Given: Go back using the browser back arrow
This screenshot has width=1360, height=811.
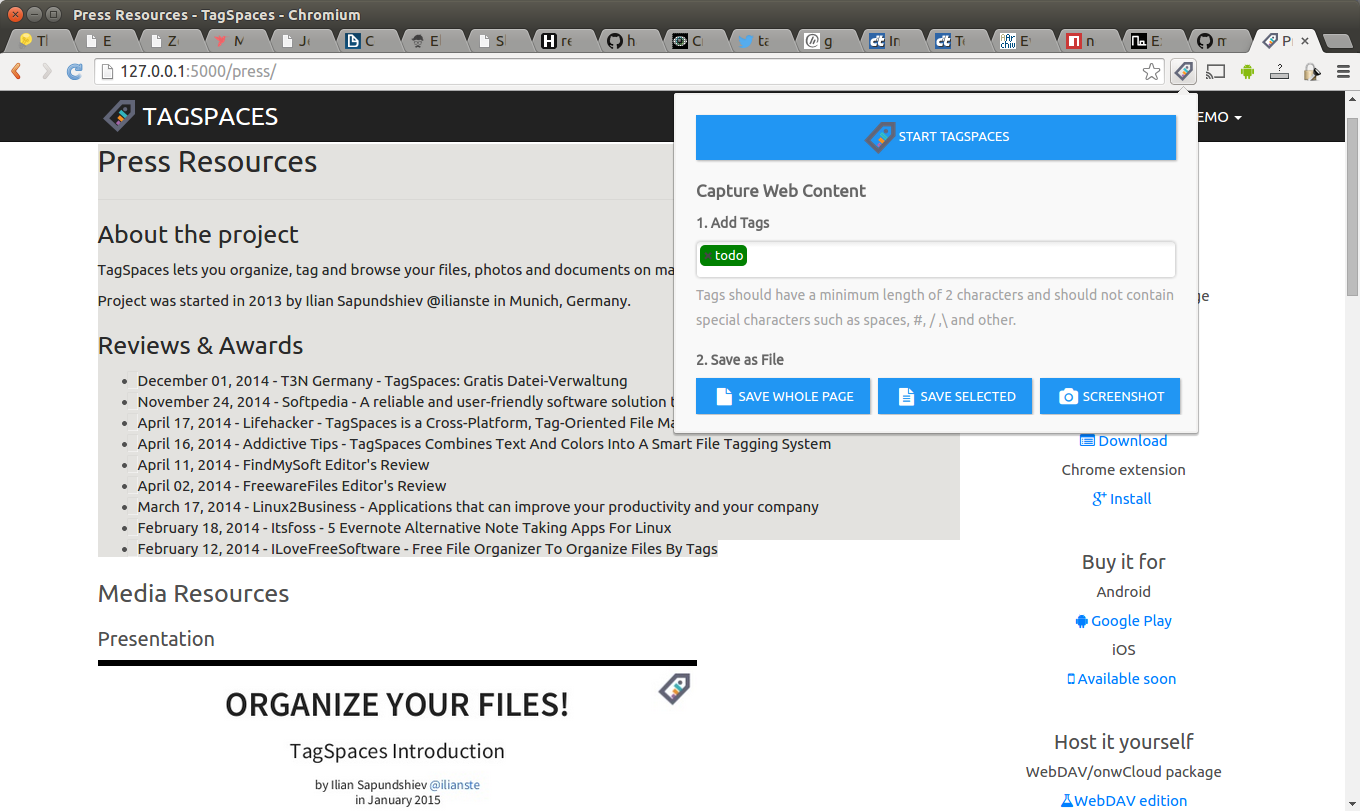Looking at the screenshot, I should pyautogui.click(x=17, y=71).
